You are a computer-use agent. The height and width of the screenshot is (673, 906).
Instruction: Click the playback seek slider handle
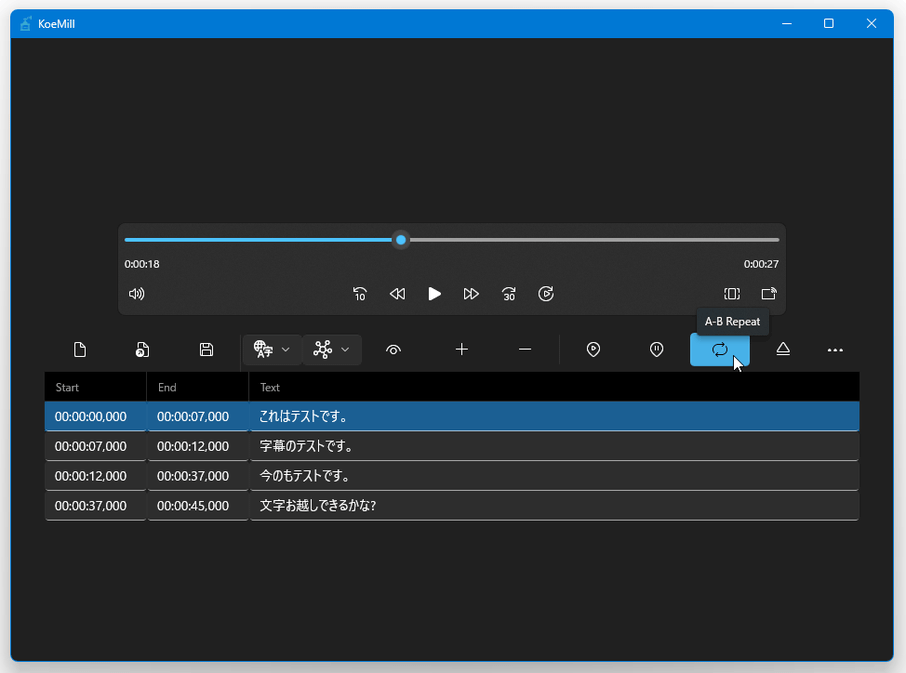tap(401, 240)
